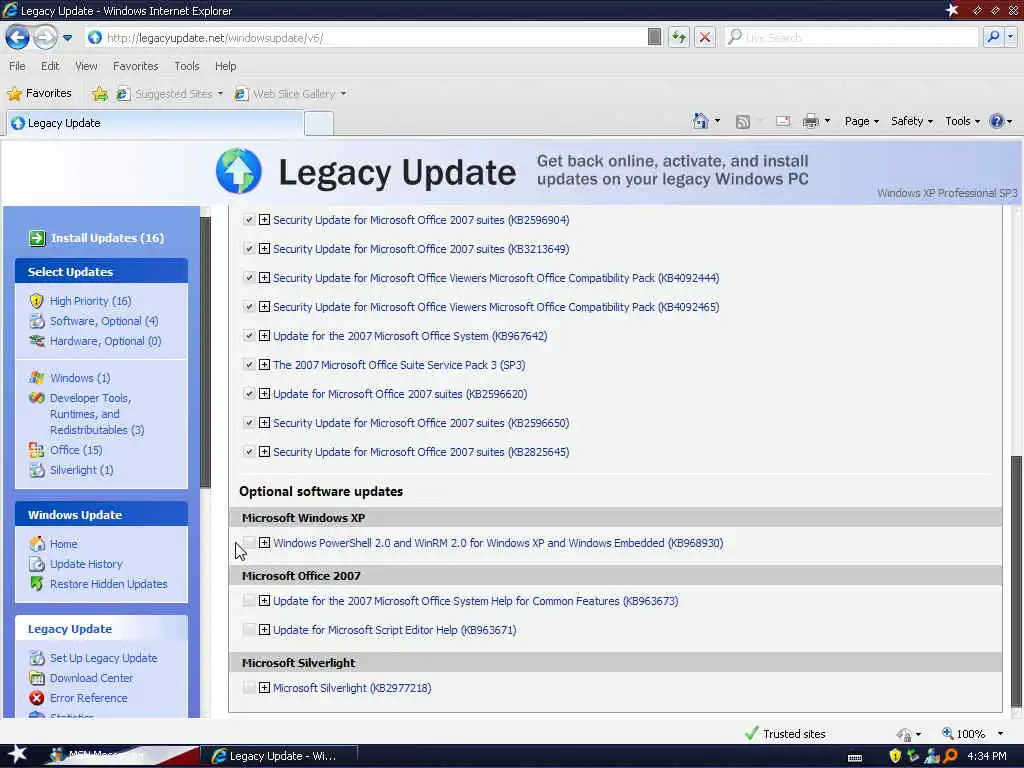Click the Stop loading red X button
Viewport: 1024px width, 768px height.
705,37
